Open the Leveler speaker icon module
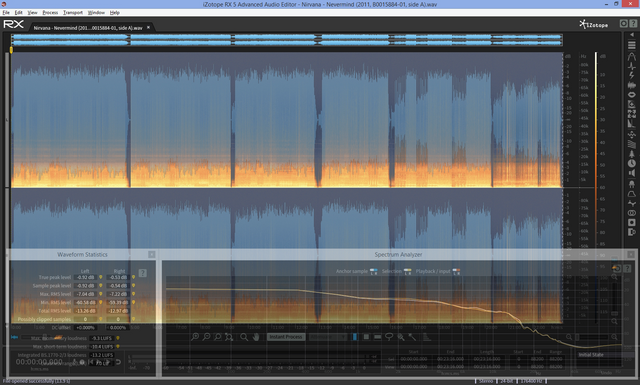Viewport: 640px width, 385px height. pos(631,173)
